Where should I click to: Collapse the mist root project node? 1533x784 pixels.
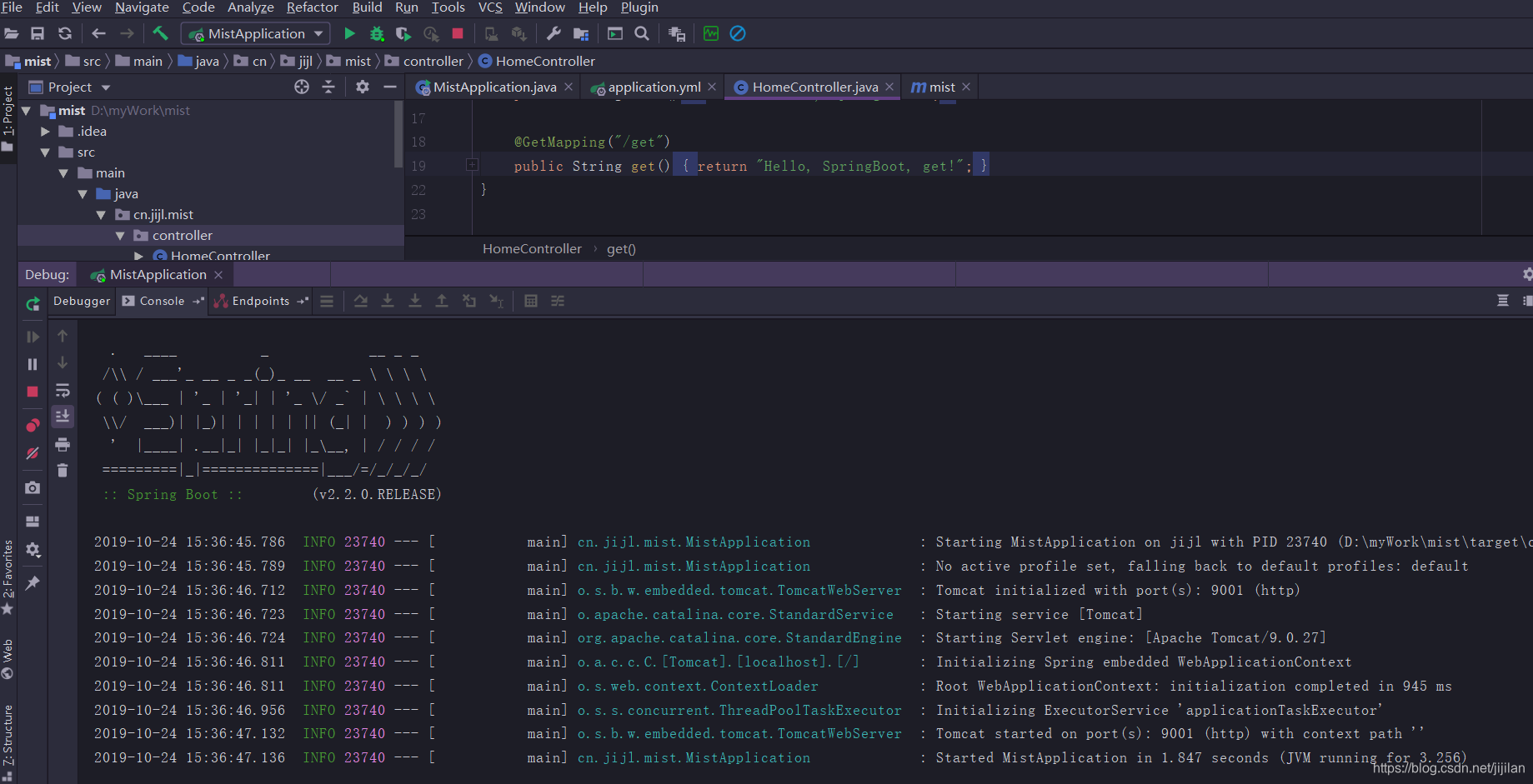(26, 110)
